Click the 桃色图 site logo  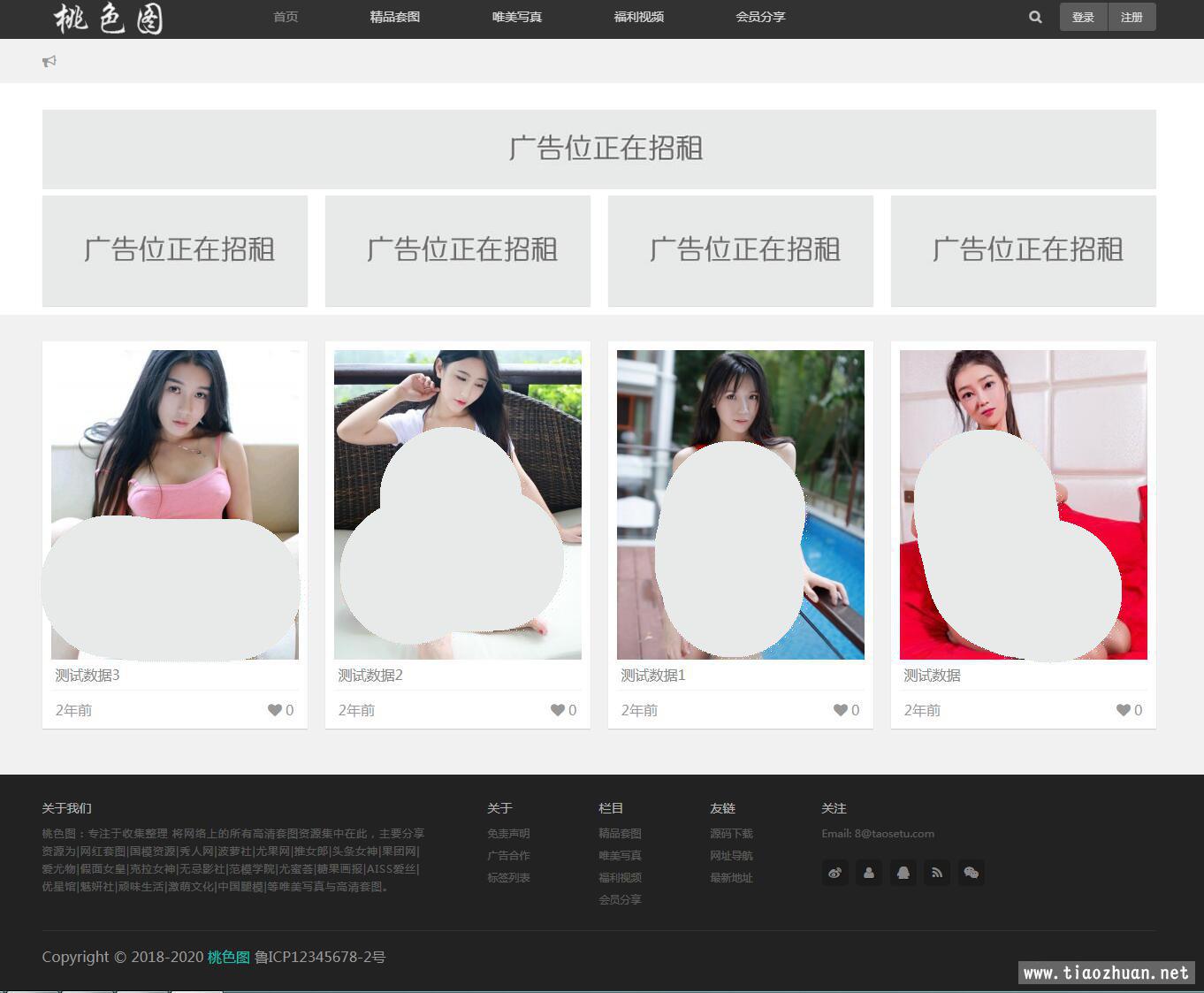109,18
